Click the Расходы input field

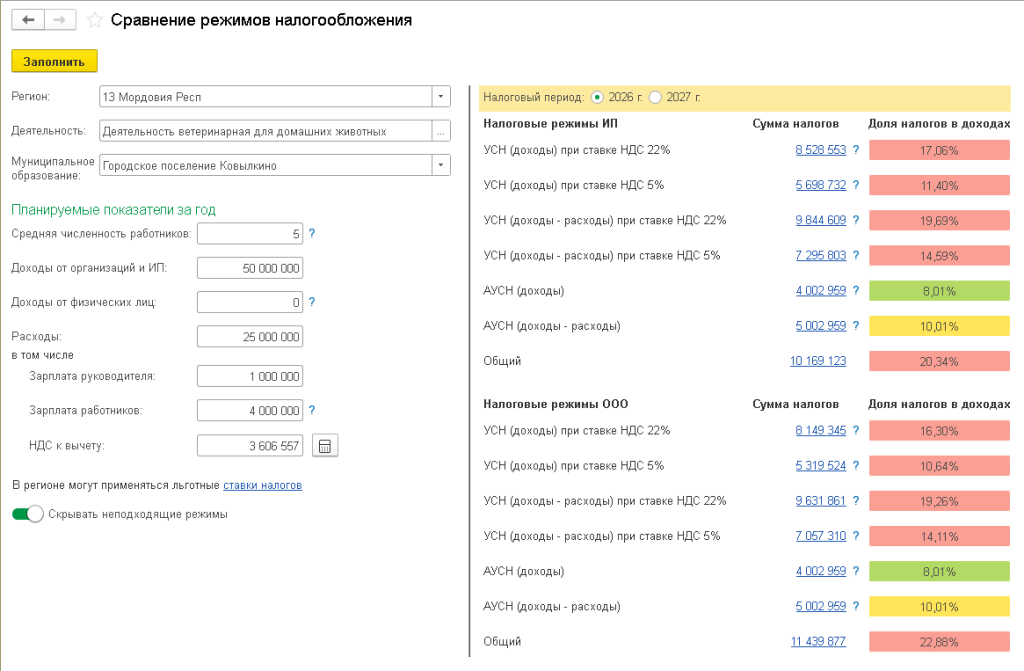tap(250, 337)
